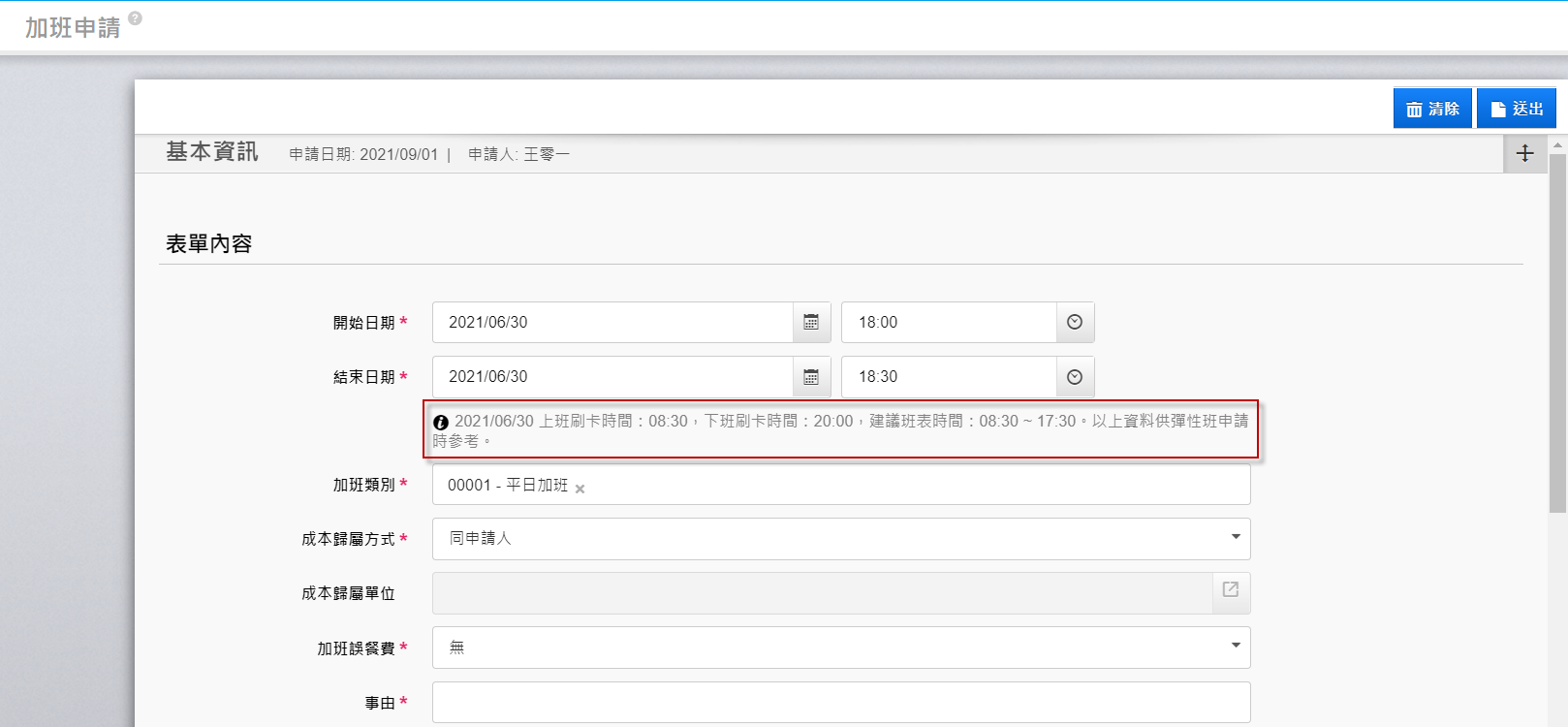Viewport: 1568px width, 727px height.
Task: Click the 成本歸屬單位 lookup icon
Action: click(x=1230, y=589)
